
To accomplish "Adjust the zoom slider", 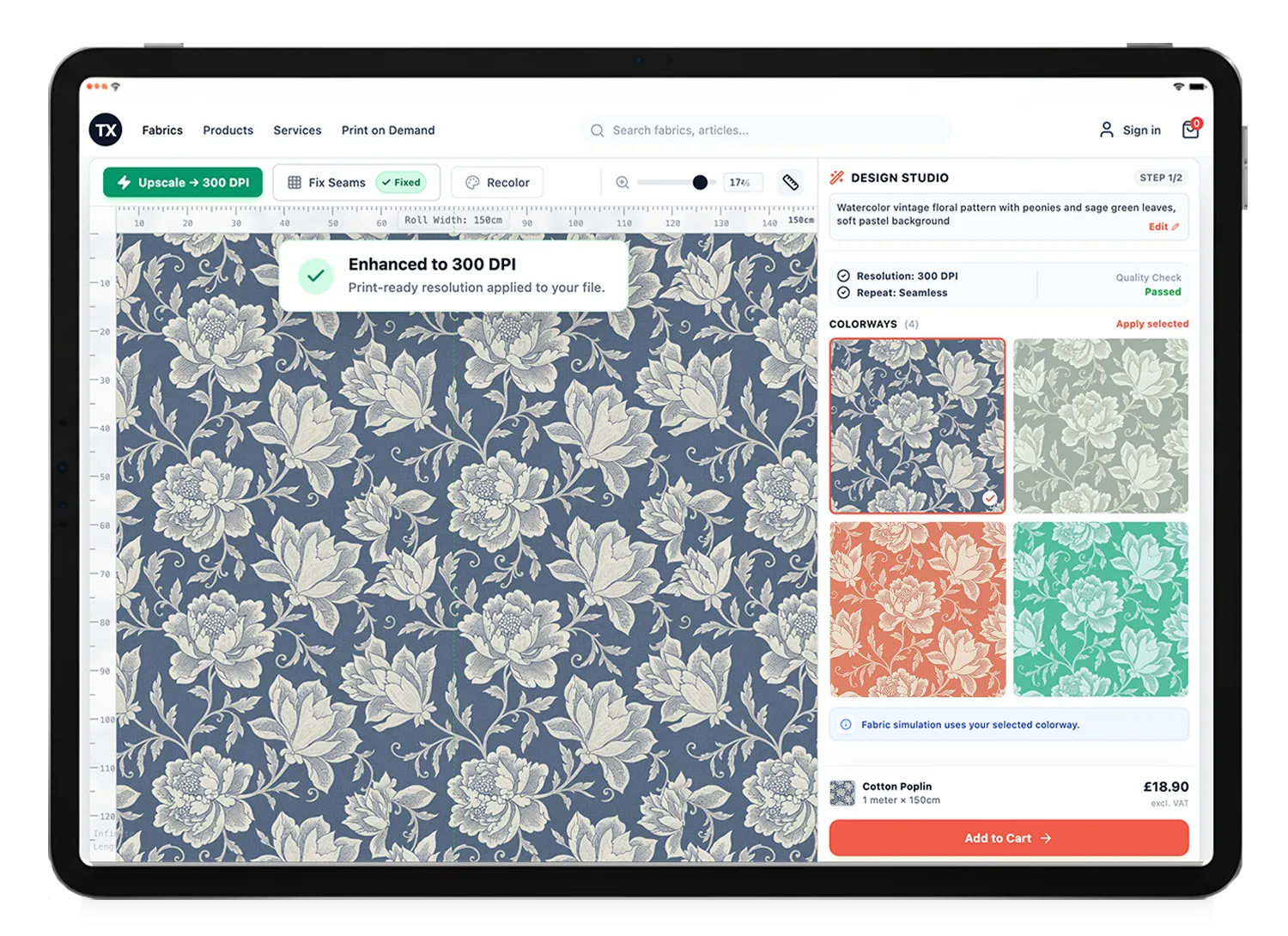I will (x=701, y=182).
